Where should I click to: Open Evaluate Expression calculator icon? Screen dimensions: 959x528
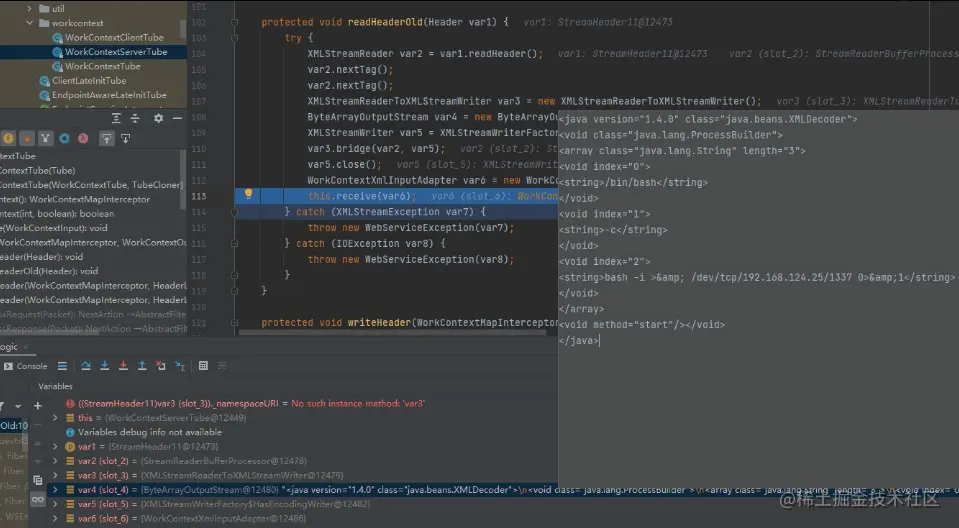[204, 366]
